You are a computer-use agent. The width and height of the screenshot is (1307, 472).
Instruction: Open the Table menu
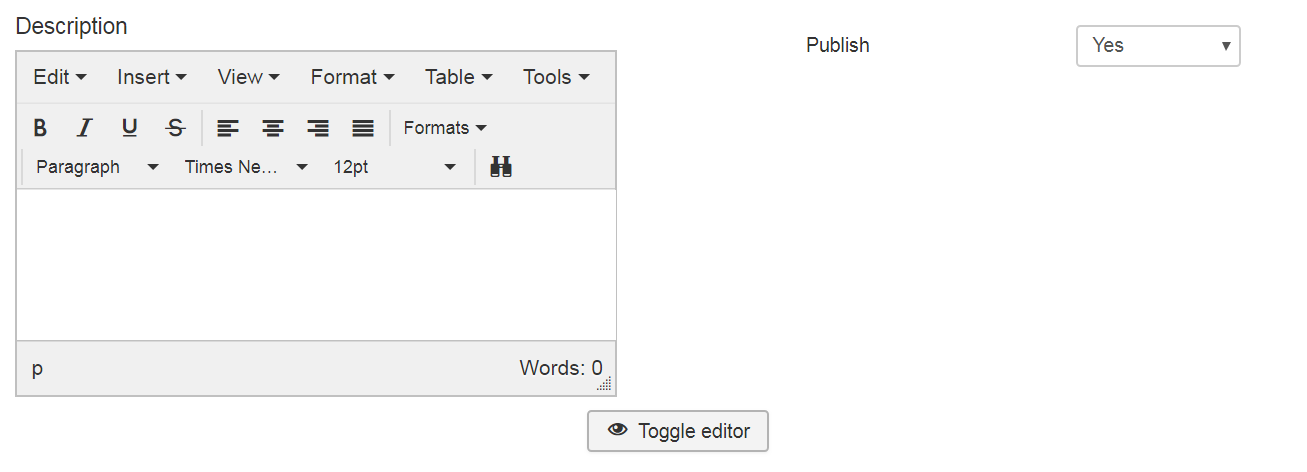pos(458,77)
